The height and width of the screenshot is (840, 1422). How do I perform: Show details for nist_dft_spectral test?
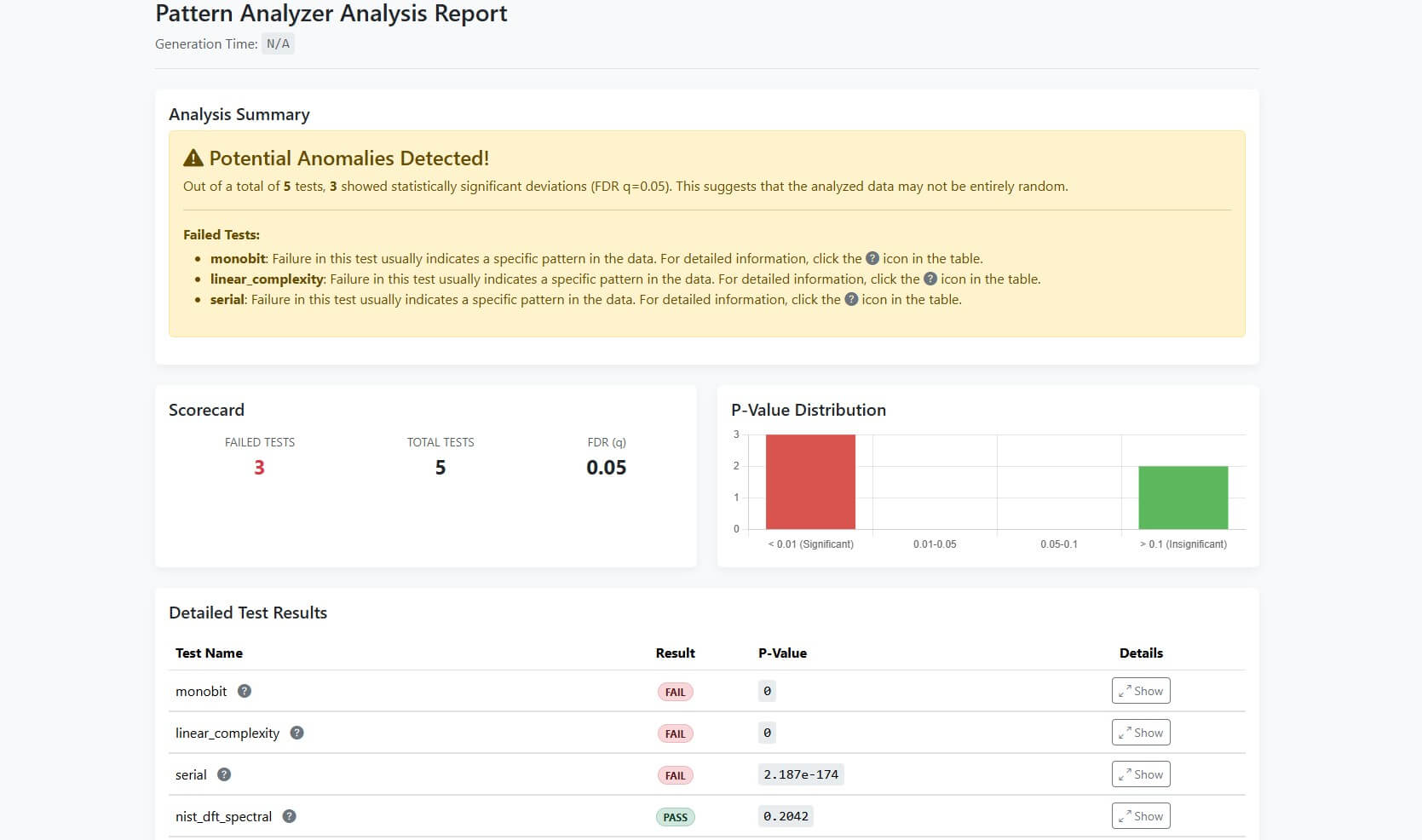tap(1140, 816)
